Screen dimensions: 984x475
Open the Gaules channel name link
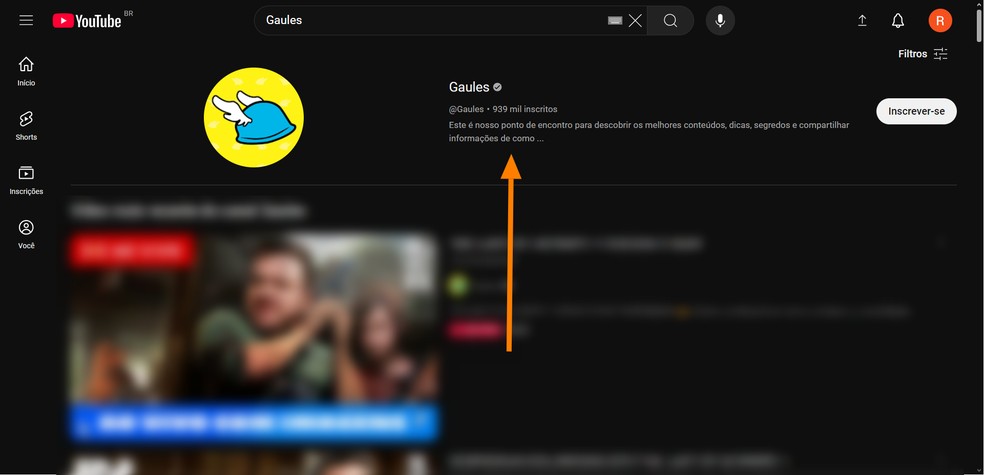tap(469, 87)
